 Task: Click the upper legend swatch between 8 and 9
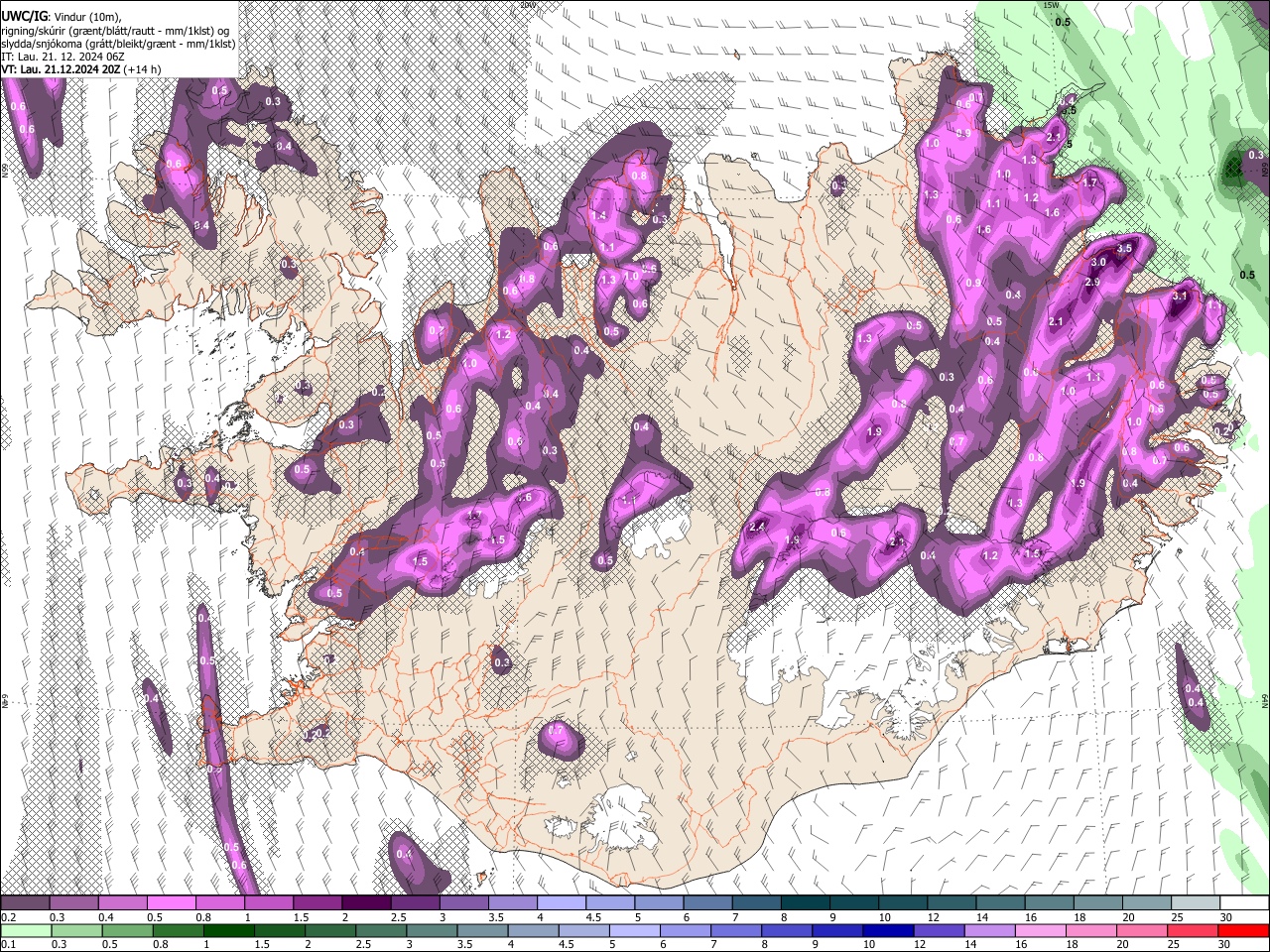(805, 903)
